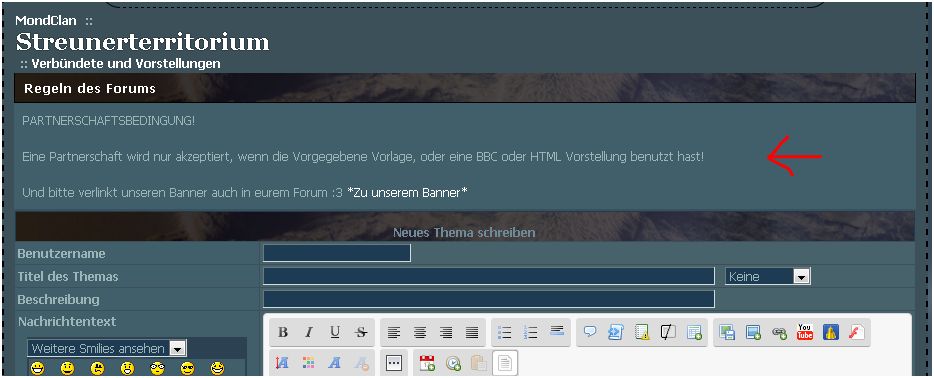Focus the Beschreibung input field

click(488, 299)
